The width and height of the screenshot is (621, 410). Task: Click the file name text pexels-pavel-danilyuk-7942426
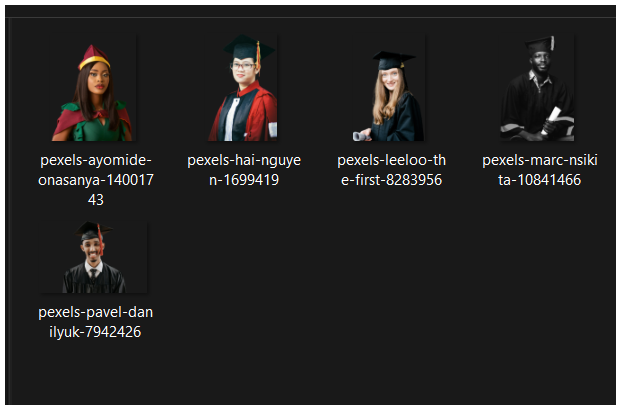click(x=95, y=322)
